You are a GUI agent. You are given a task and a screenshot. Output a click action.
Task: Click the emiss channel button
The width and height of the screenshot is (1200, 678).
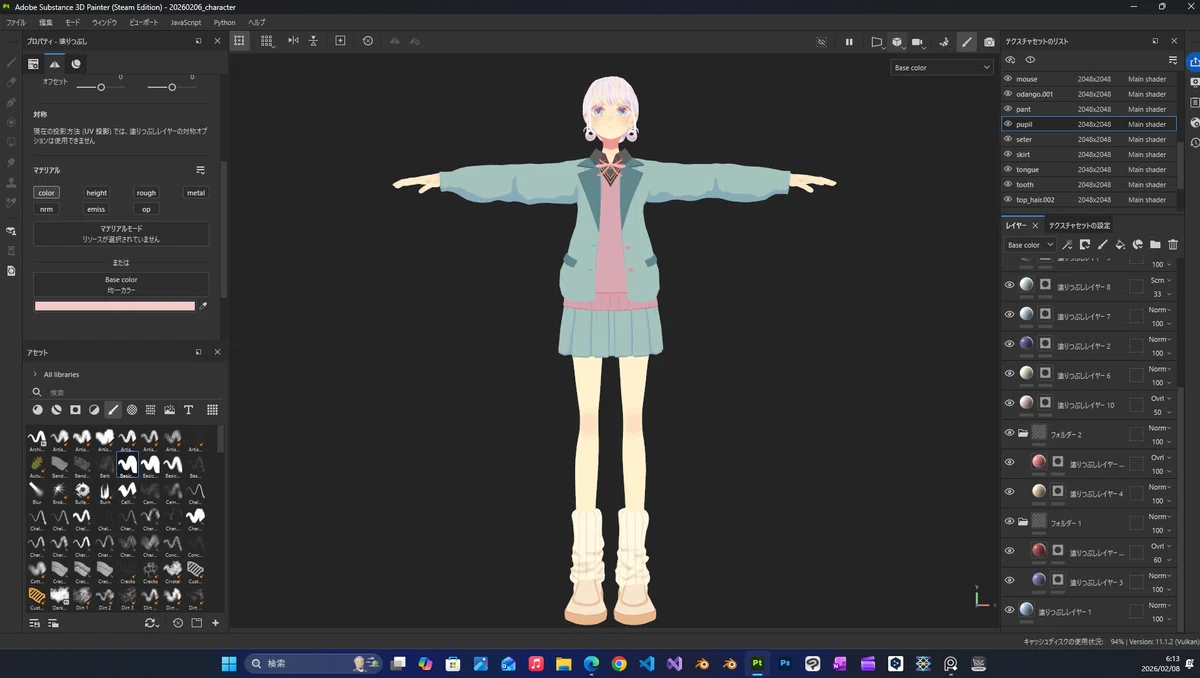point(96,209)
